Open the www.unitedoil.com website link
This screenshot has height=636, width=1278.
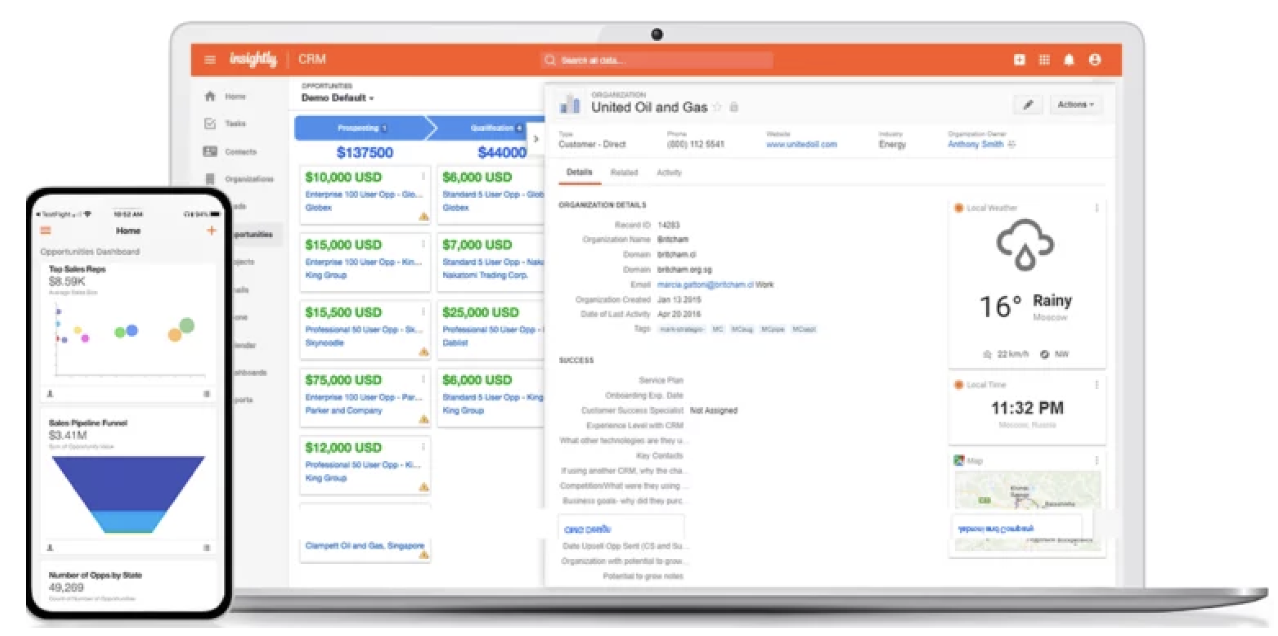pos(802,144)
